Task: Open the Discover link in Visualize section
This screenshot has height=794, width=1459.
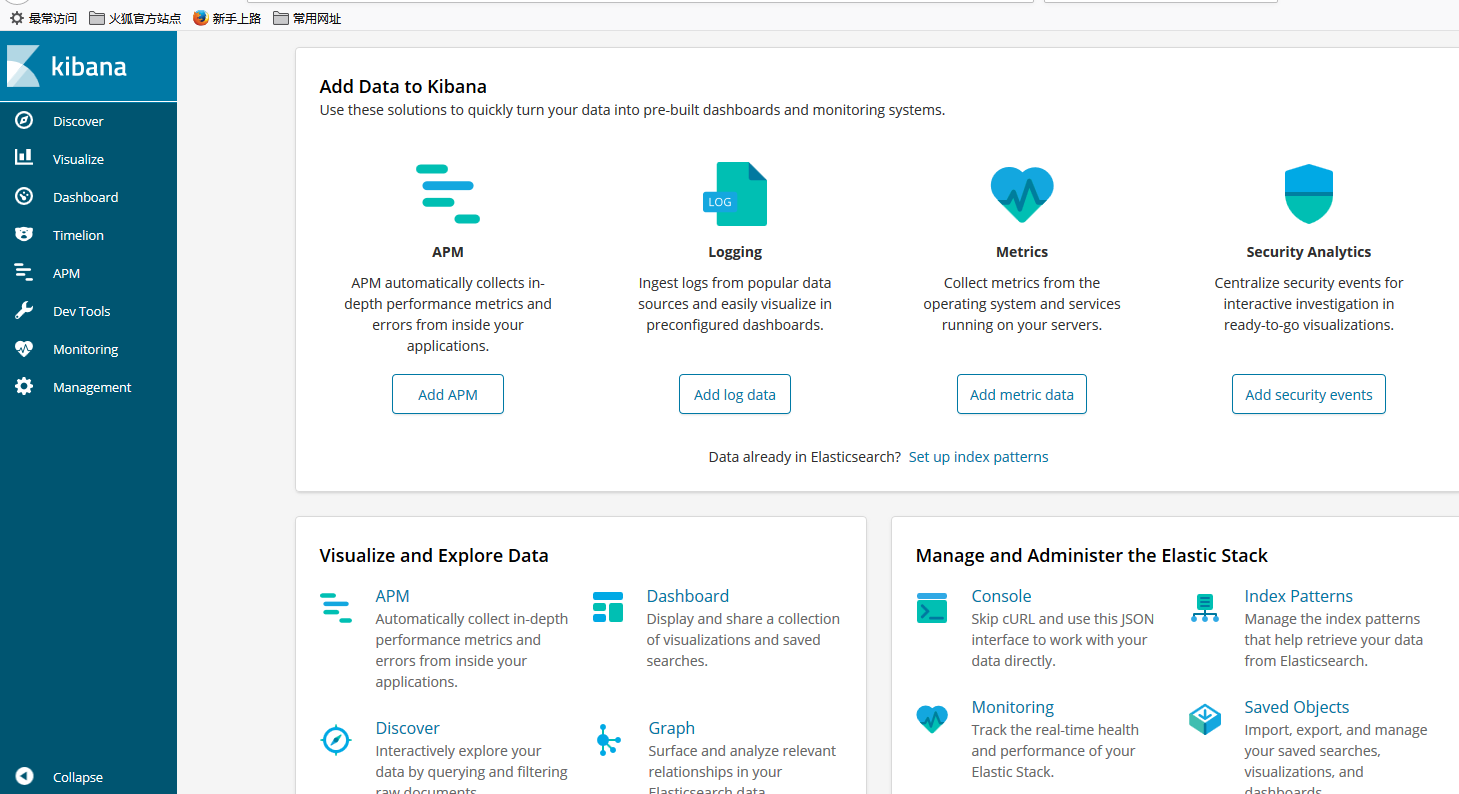Action: click(408, 728)
